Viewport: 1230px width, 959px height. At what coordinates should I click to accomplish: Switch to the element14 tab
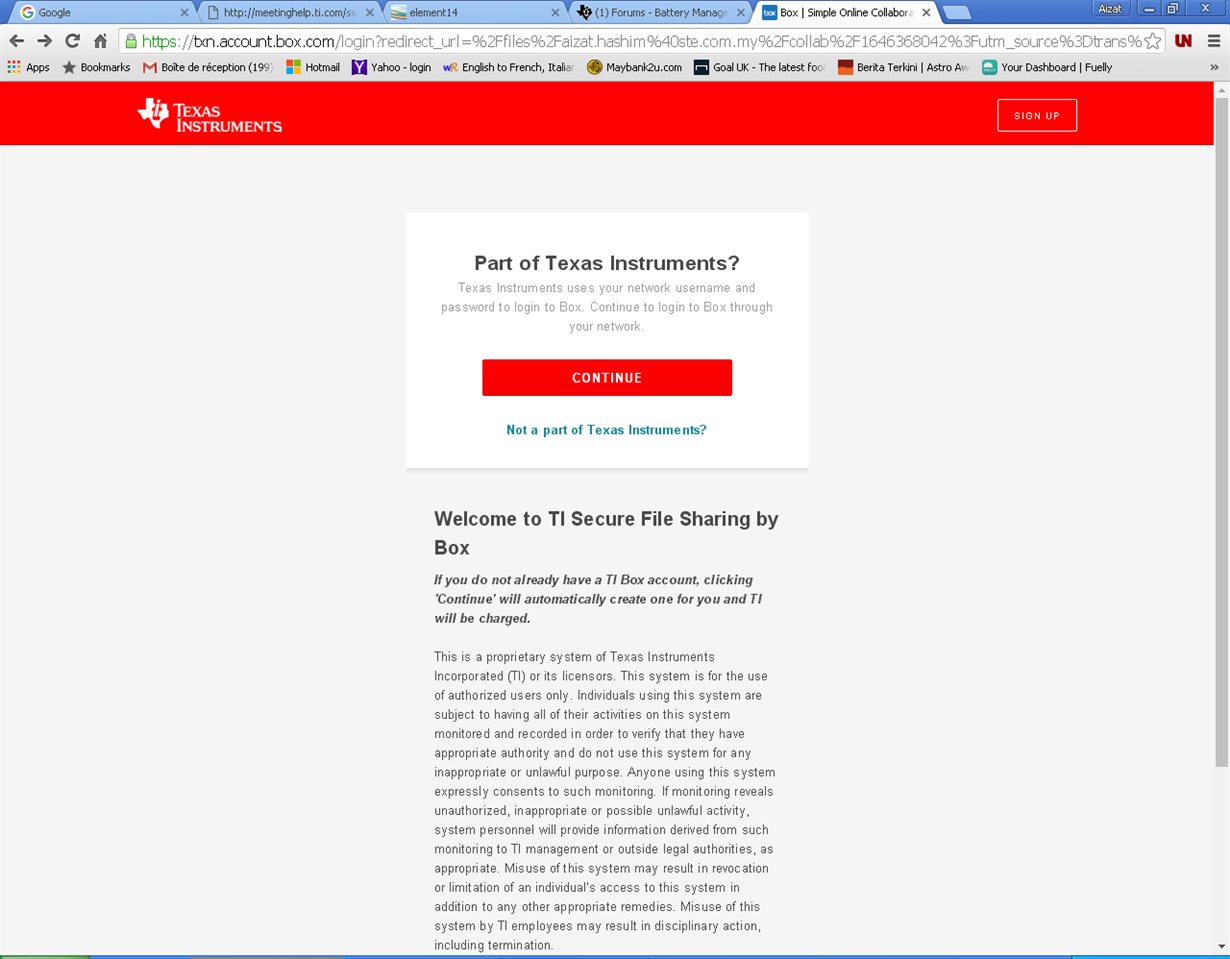point(476,13)
